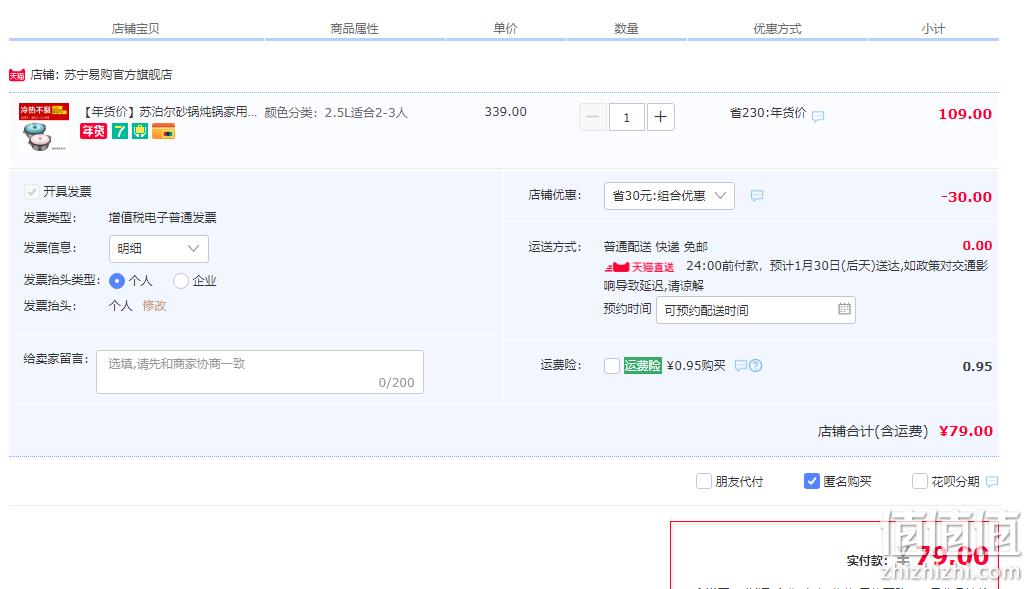Enable the 花呗分期 checkbox

pos(920,481)
